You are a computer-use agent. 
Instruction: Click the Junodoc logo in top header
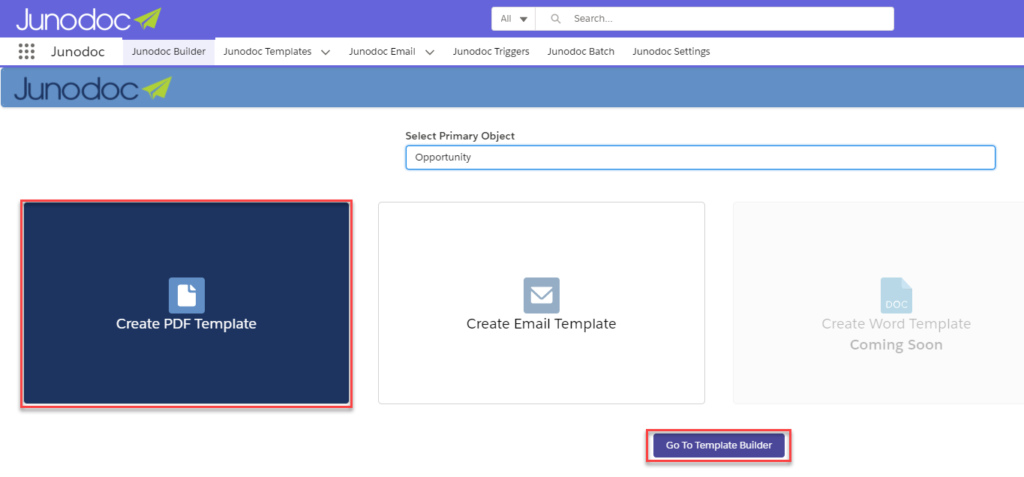pyautogui.click(x=89, y=19)
